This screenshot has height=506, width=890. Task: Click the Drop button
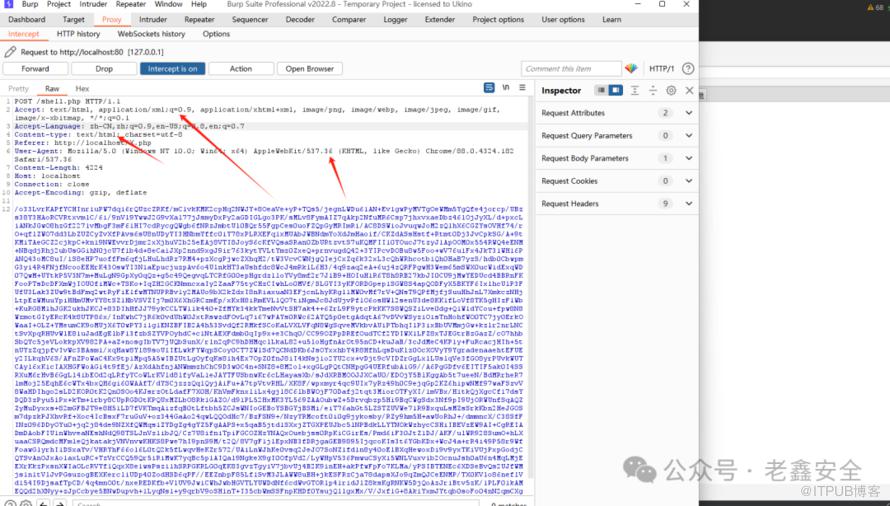(104, 69)
